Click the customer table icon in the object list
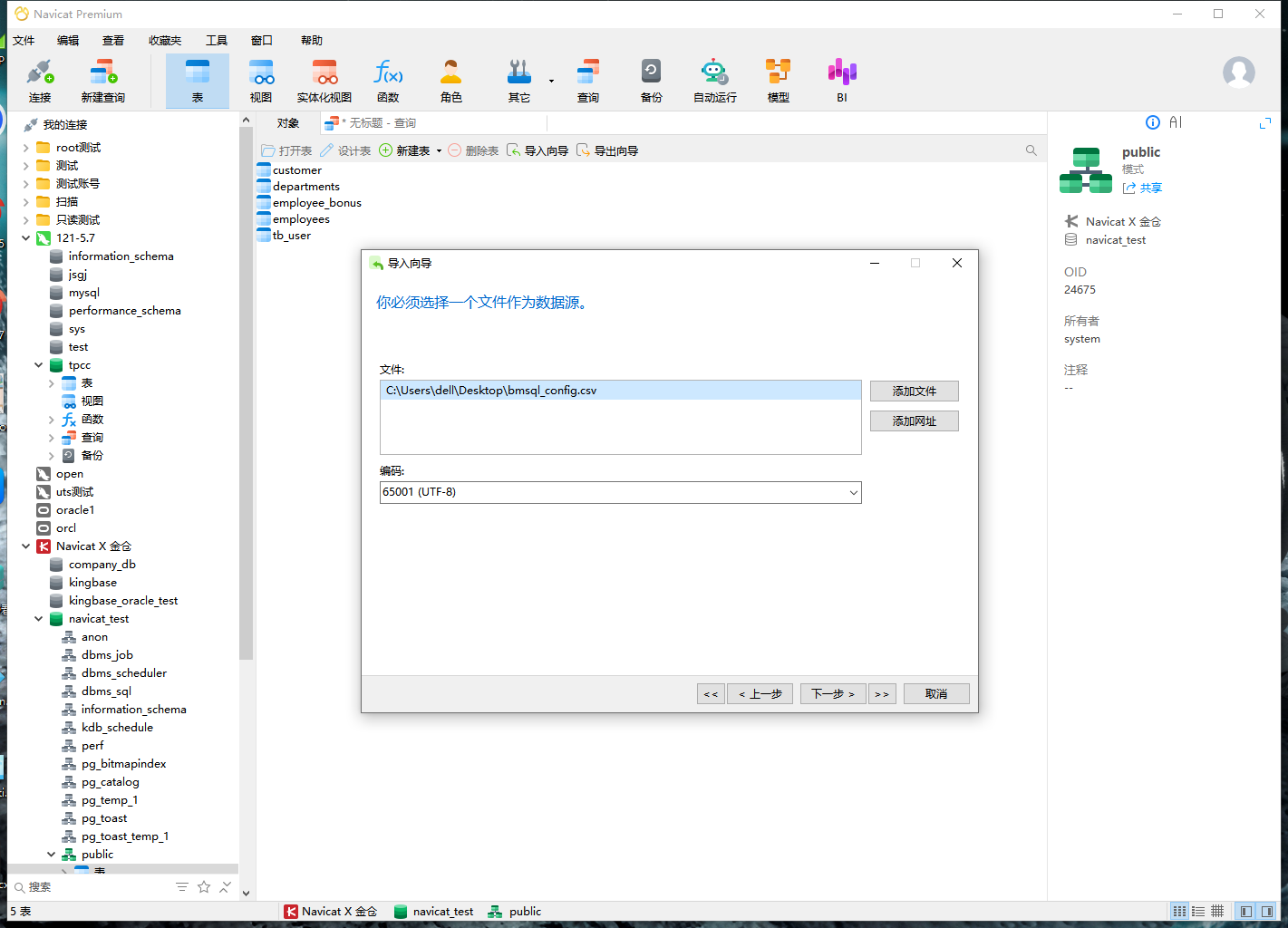Screen dimensions: 1288x928 [x=264, y=170]
